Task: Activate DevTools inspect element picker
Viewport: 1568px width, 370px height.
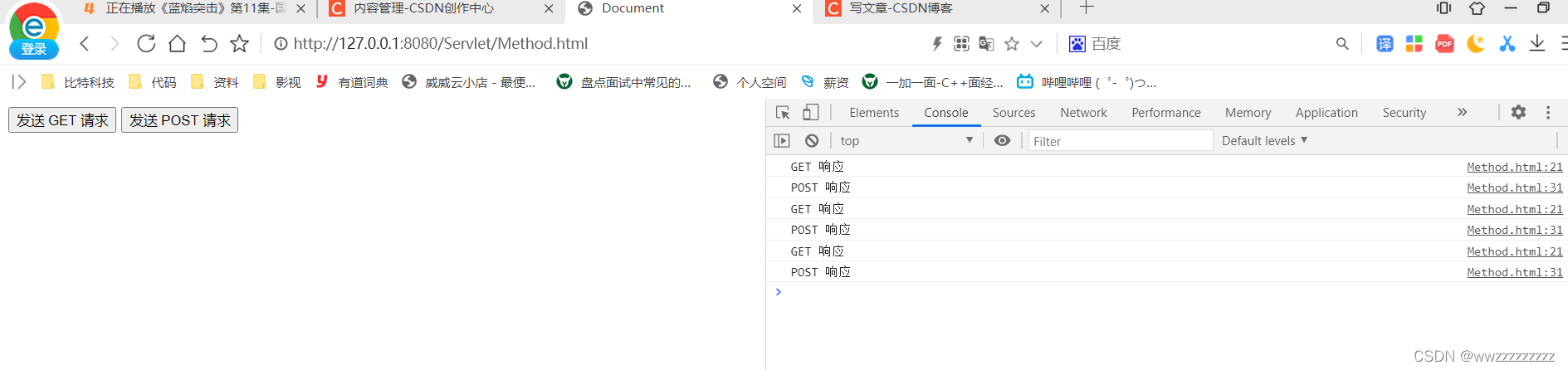Action: pos(783,112)
